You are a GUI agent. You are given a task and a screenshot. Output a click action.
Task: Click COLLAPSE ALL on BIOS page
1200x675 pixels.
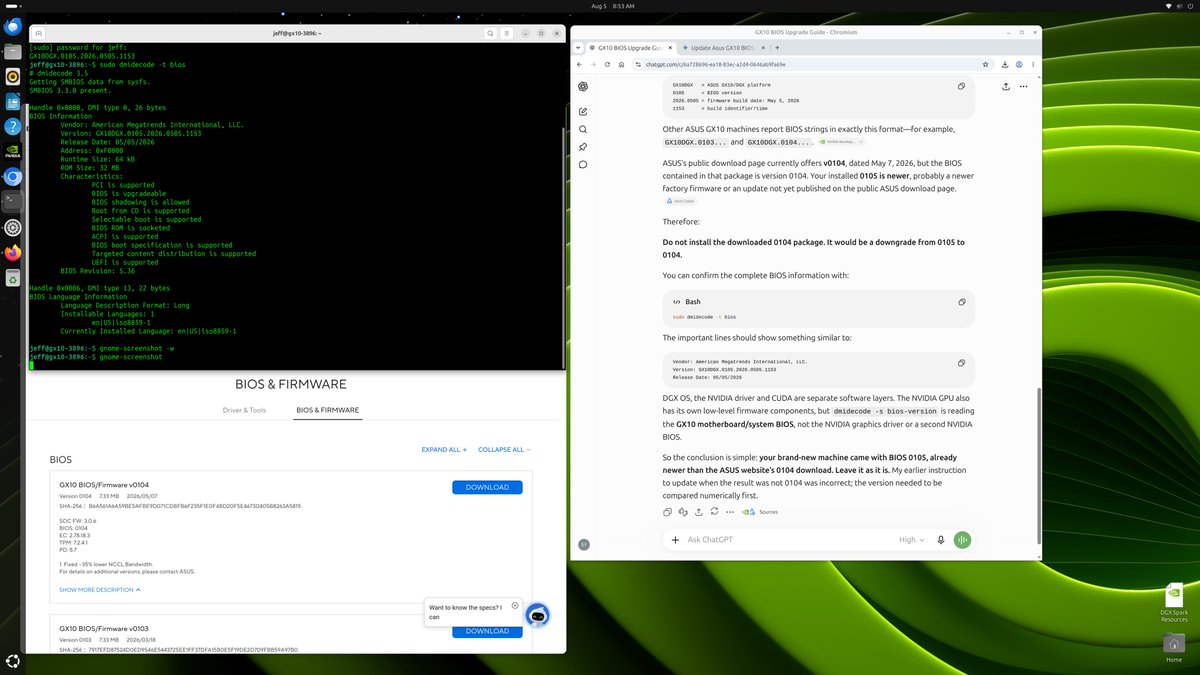point(504,450)
